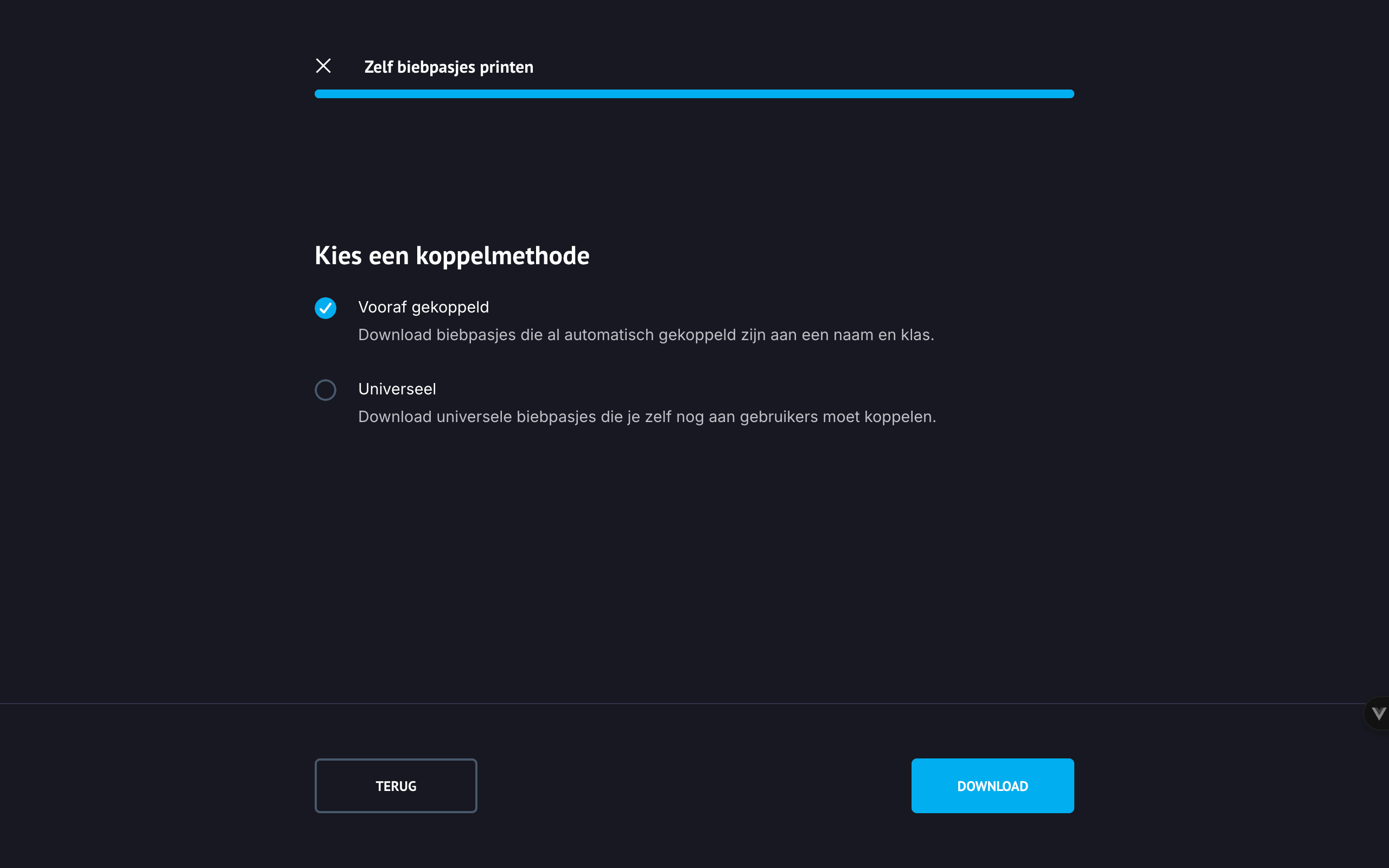Click the Universeel label text
This screenshot has width=1389, height=868.
click(397, 389)
